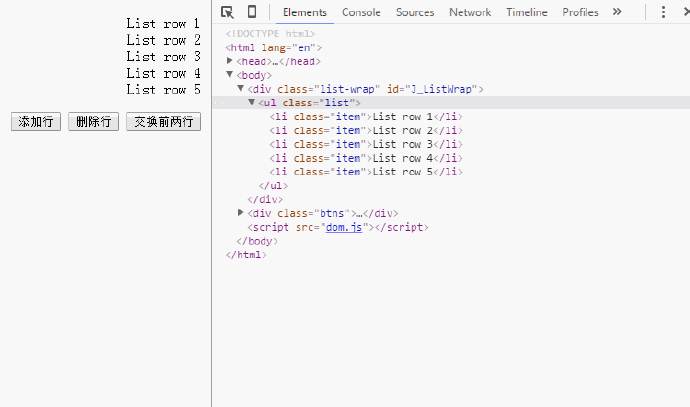Click the 添加行 button

(36, 121)
